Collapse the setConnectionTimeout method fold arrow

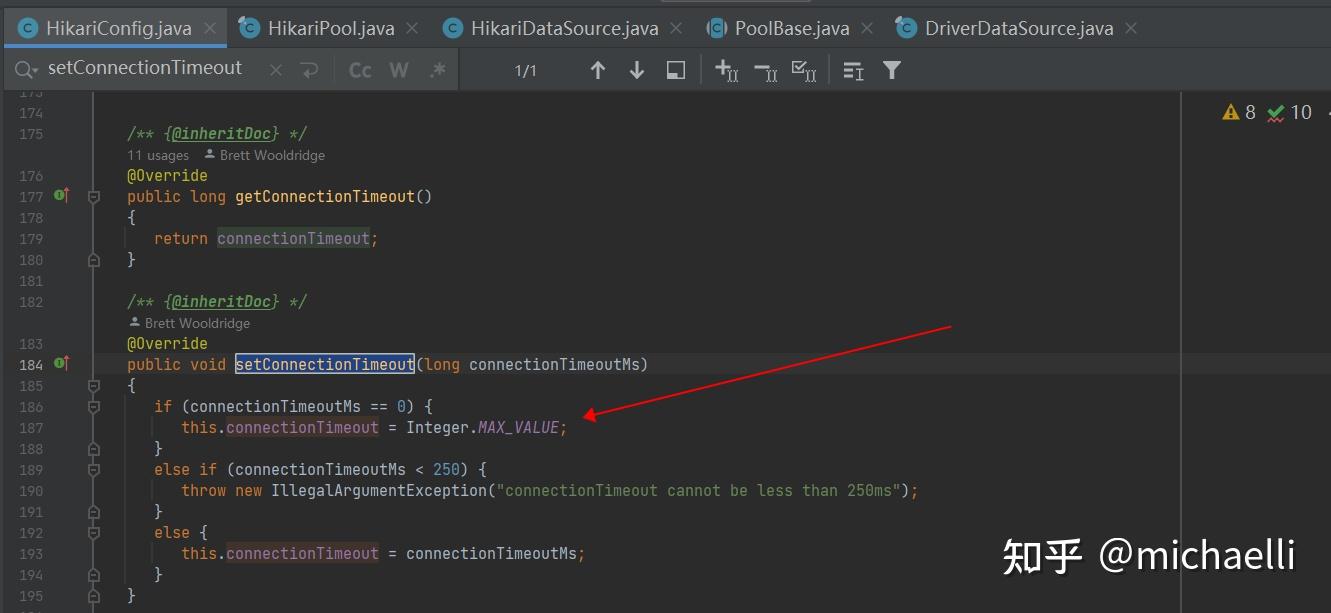click(92, 385)
